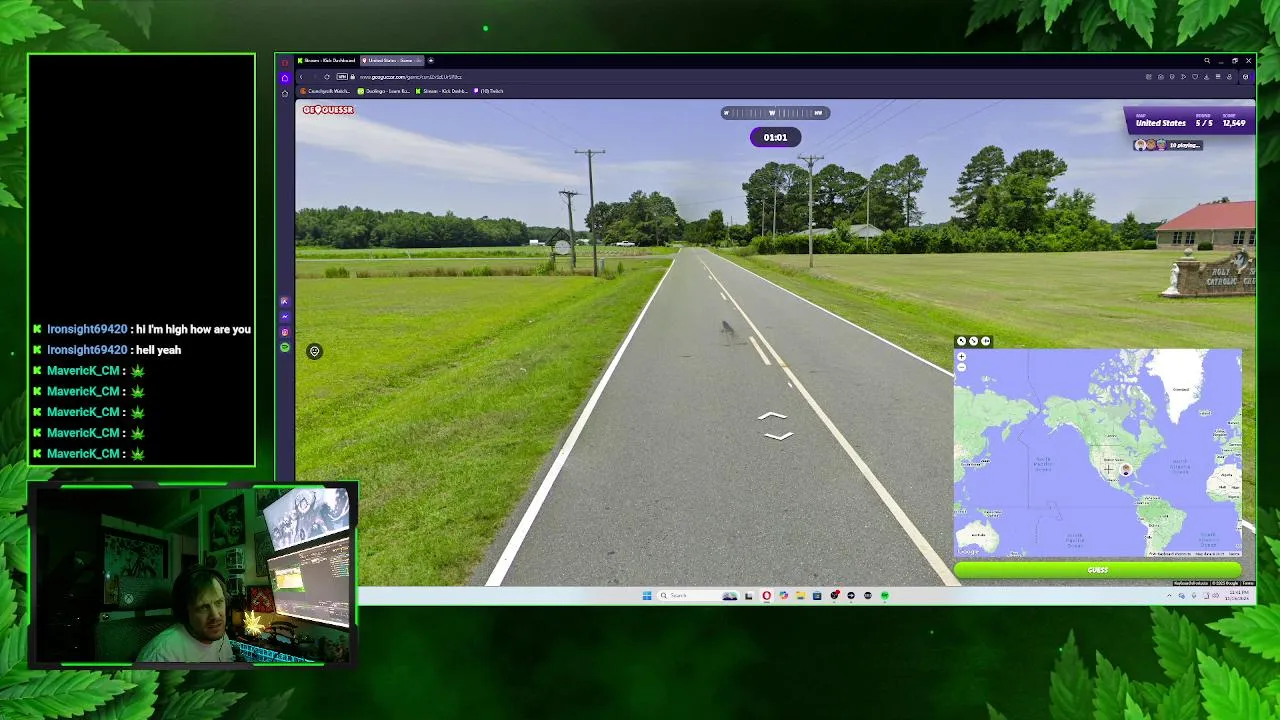This screenshot has height=720, width=1280.
Task: Open the browser downloads icon
Action: click(1207, 77)
